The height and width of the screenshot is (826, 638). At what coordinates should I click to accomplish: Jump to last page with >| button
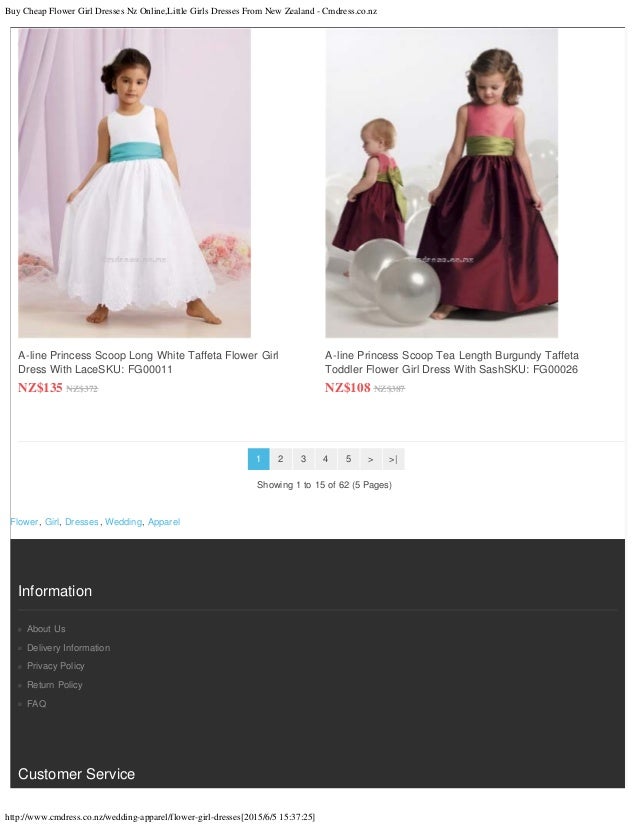click(x=394, y=459)
